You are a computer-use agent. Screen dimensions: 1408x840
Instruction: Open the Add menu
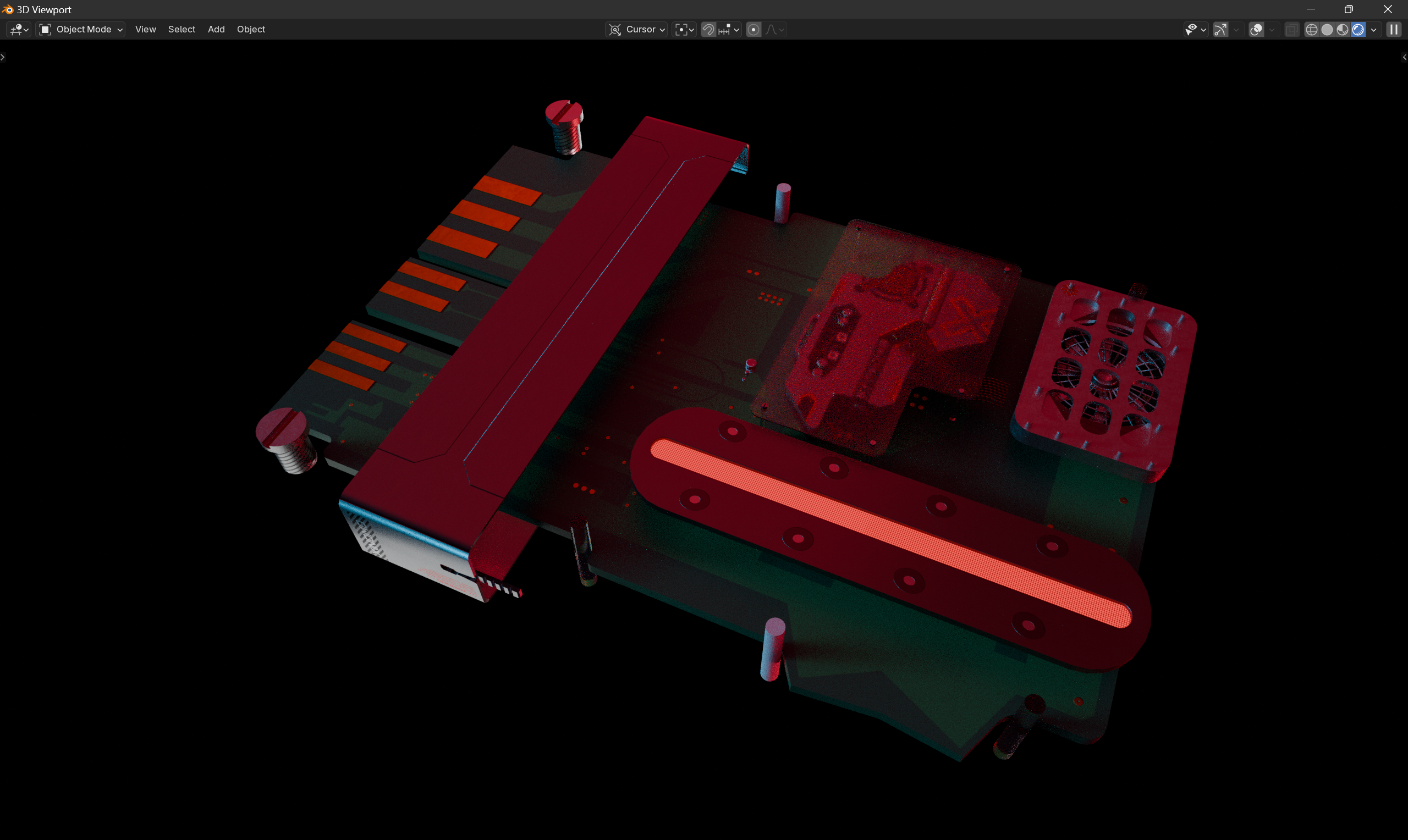[x=216, y=30]
